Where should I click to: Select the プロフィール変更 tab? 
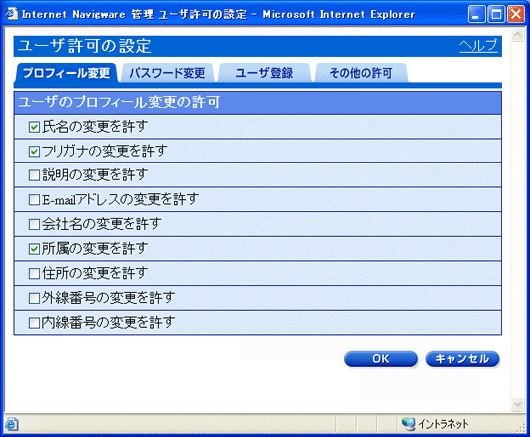[66, 73]
